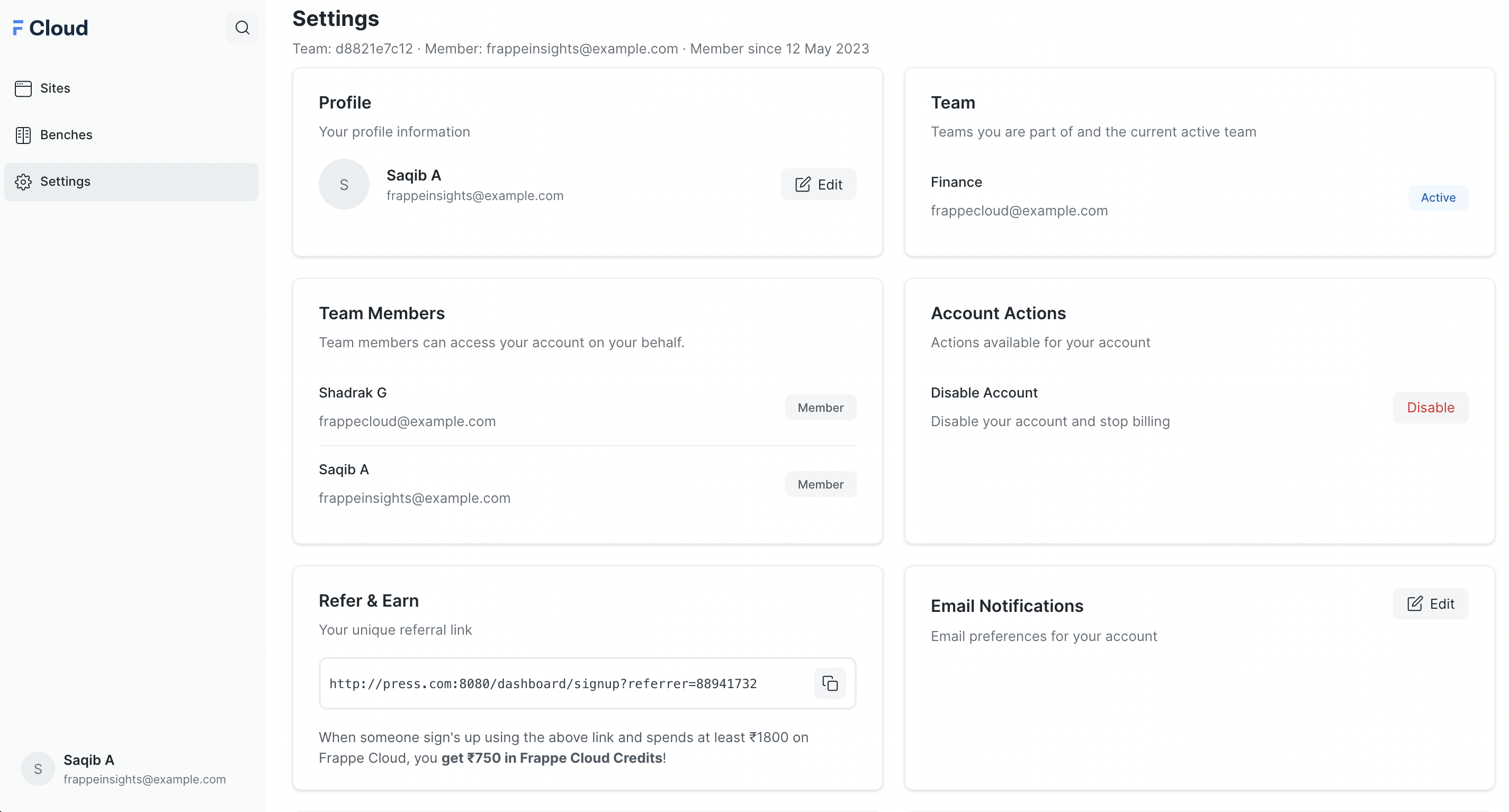Image resolution: width=1509 pixels, height=812 pixels.
Task: Click the Refer & Earn heading
Action: (369, 601)
